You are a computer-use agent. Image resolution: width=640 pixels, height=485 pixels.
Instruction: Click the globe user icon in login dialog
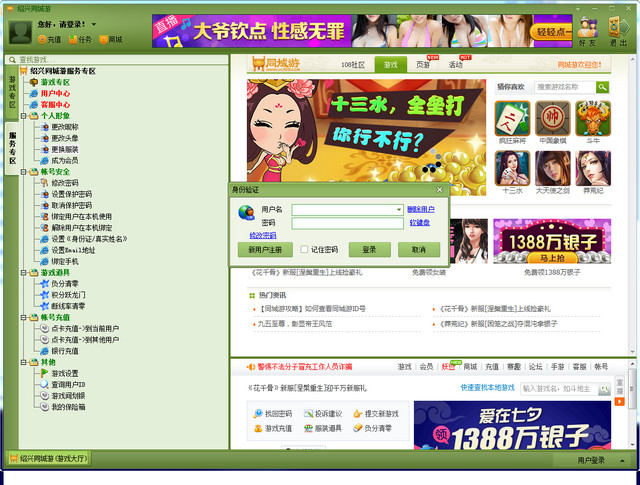point(247,213)
